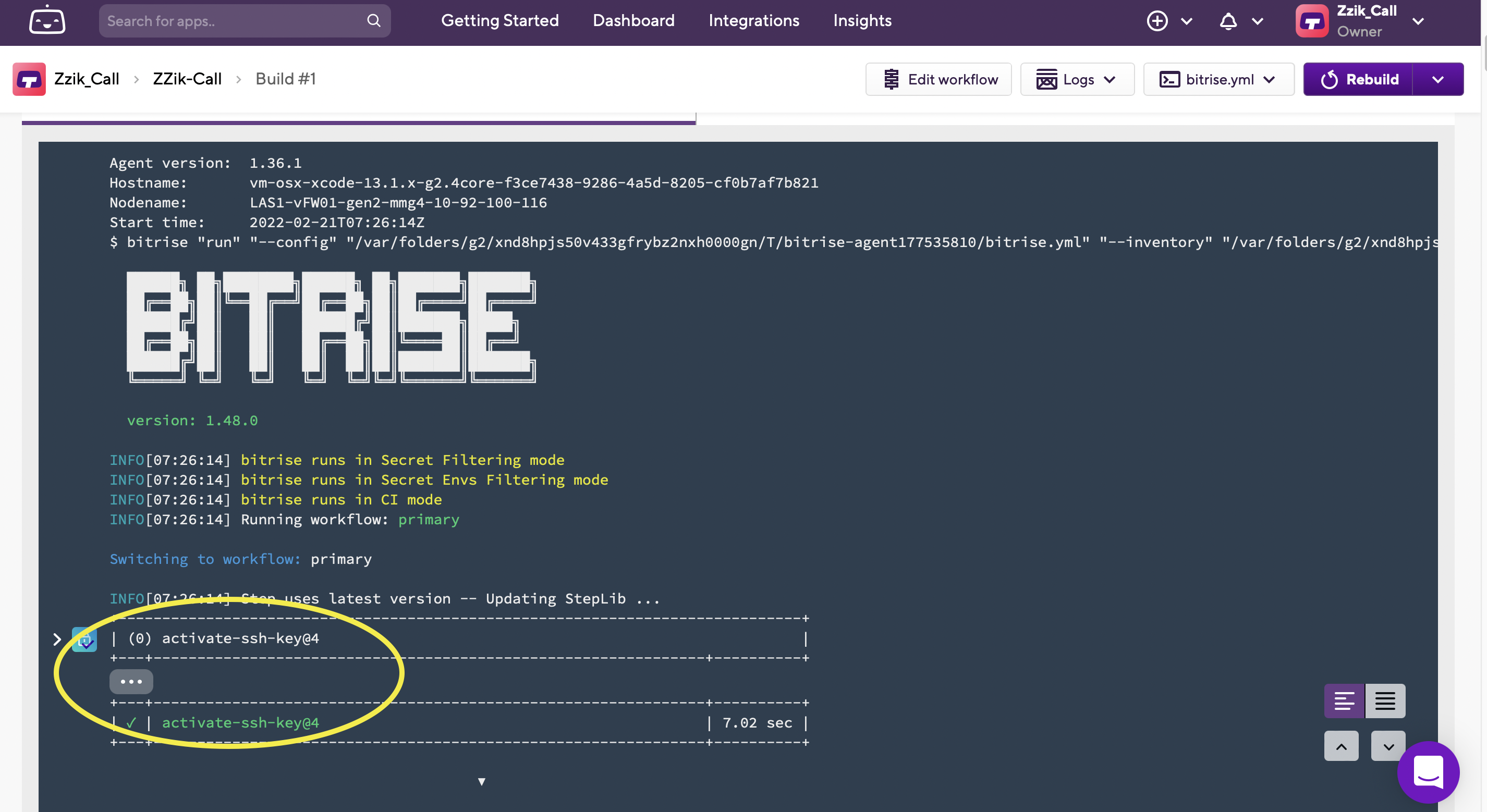This screenshot has height=812, width=1487.
Task: Open the Integrations page
Action: [753, 21]
